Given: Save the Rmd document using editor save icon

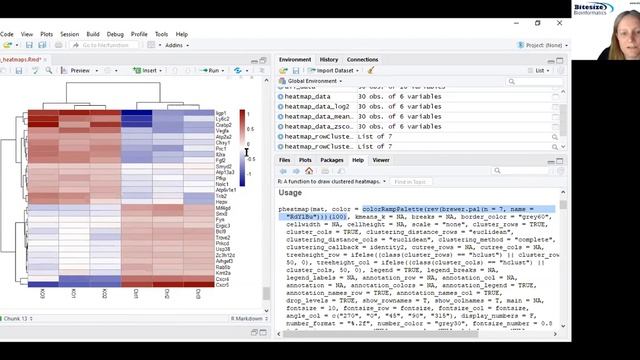Looking at the screenshot, I should (x=19, y=71).
